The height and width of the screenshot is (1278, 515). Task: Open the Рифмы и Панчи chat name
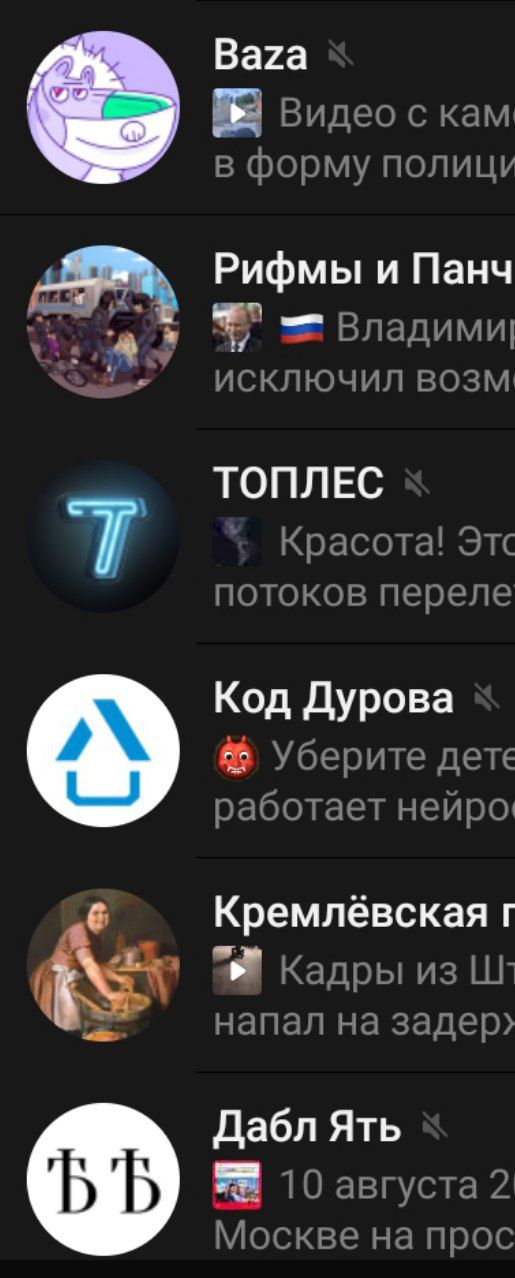pyautogui.click(x=364, y=270)
